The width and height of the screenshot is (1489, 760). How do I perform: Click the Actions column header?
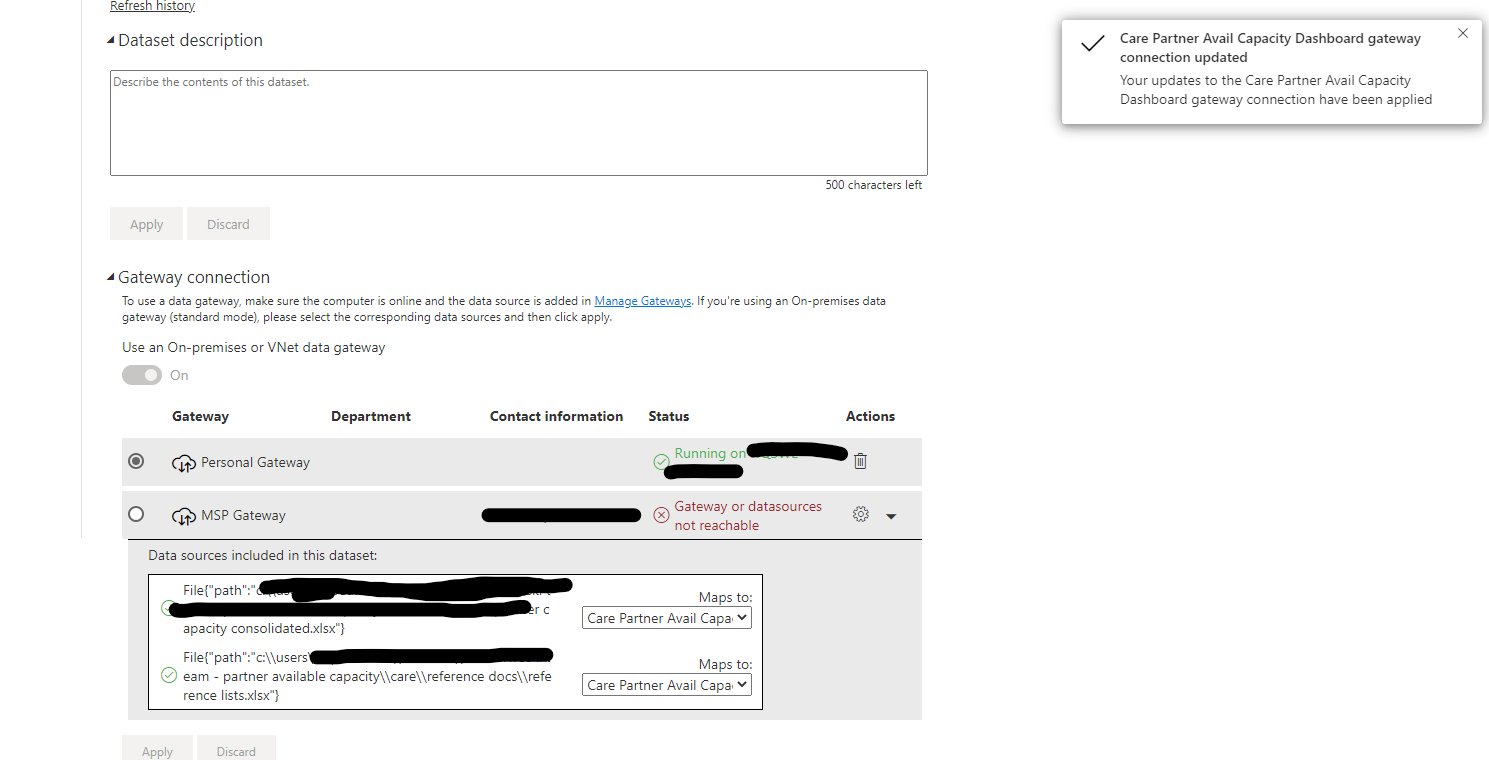tap(870, 416)
